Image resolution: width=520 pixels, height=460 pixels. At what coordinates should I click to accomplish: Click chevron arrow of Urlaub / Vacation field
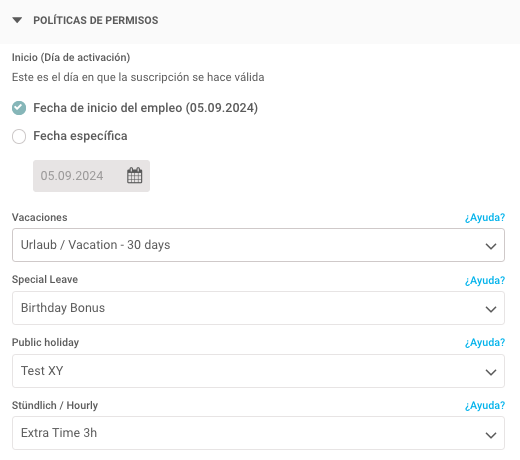[x=491, y=246]
